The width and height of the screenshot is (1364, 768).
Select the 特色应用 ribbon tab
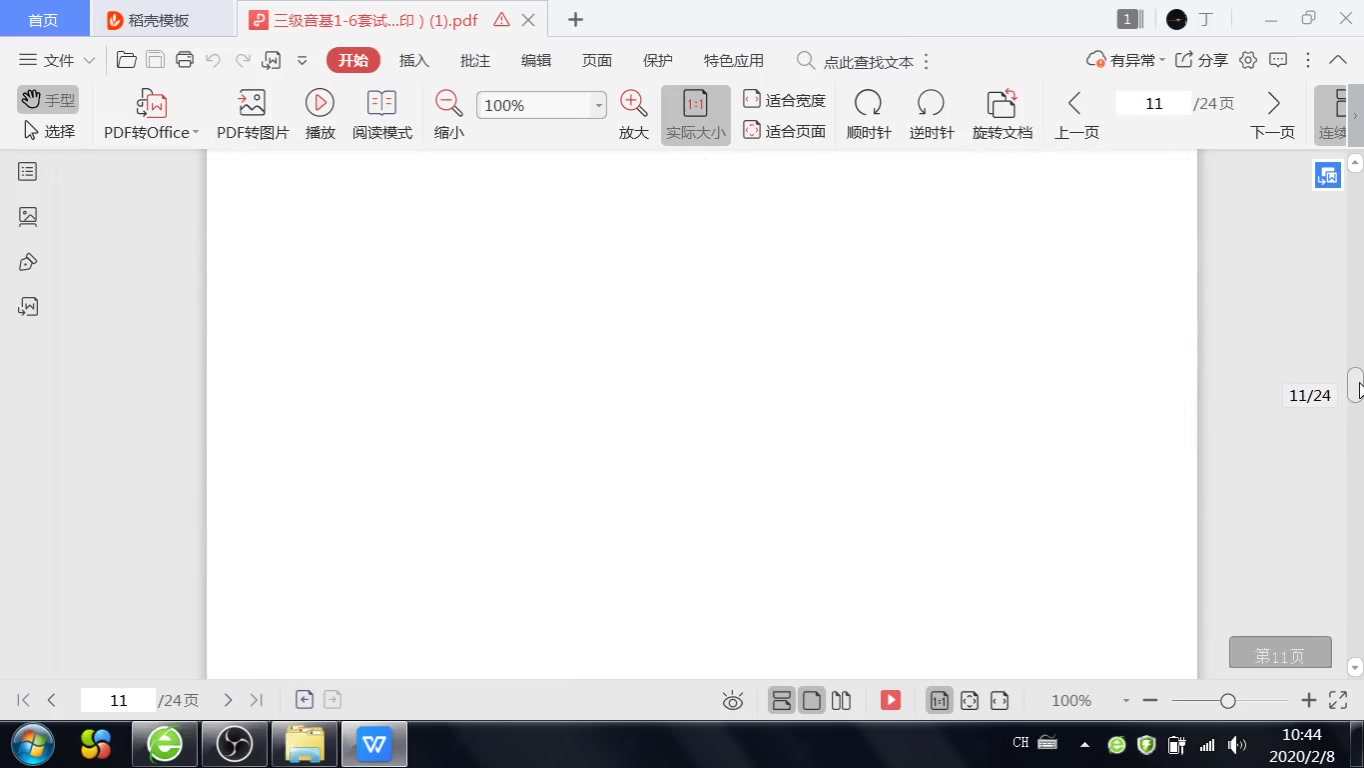coord(734,60)
